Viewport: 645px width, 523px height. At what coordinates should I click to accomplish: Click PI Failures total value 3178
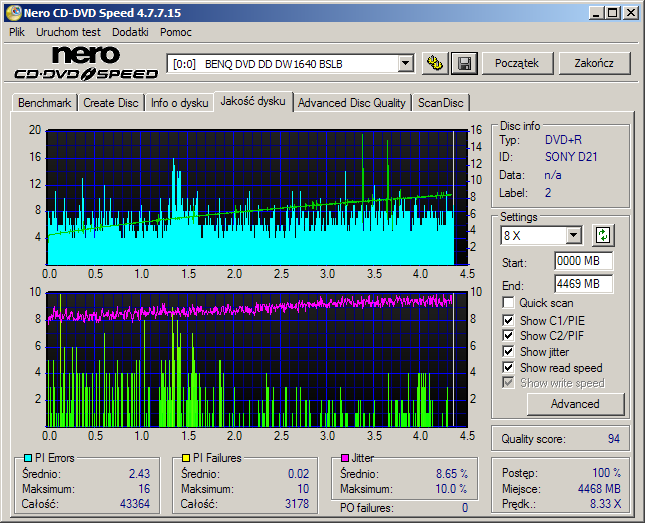point(297,504)
